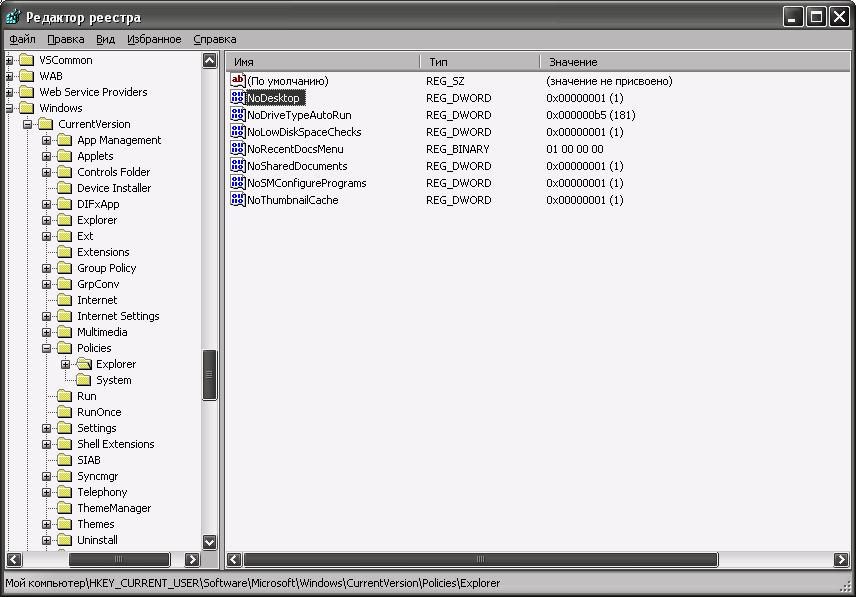Sort values by the Тип column header

tap(480, 62)
